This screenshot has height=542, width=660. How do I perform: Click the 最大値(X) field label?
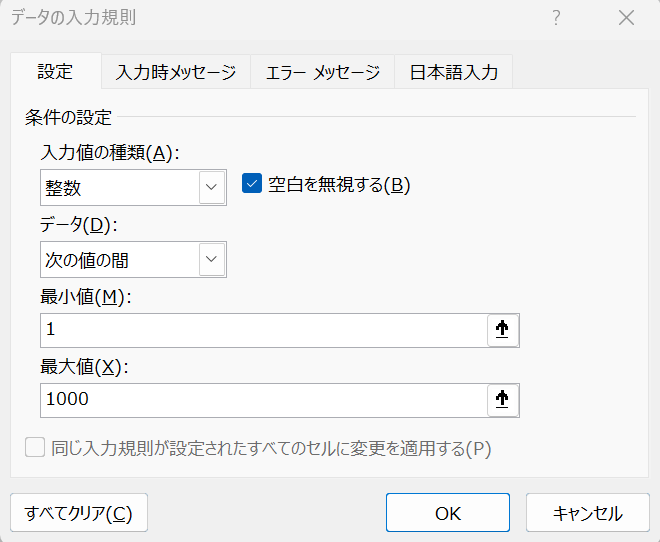pyautogui.click(x=86, y=366)
